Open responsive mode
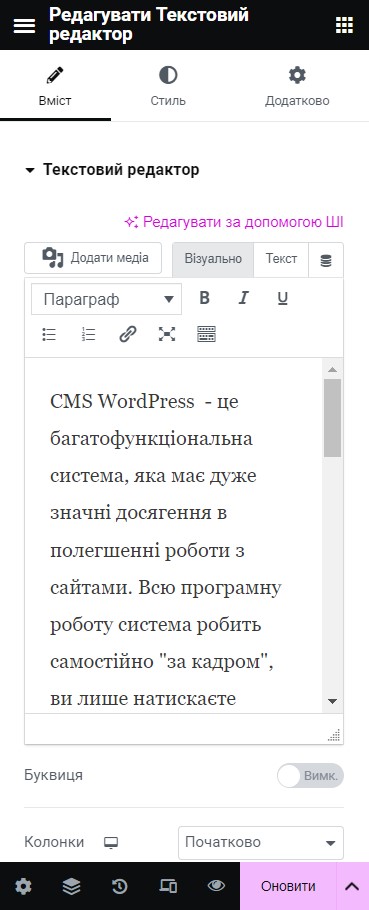This screenshot has height=910, width=369. 168,886
